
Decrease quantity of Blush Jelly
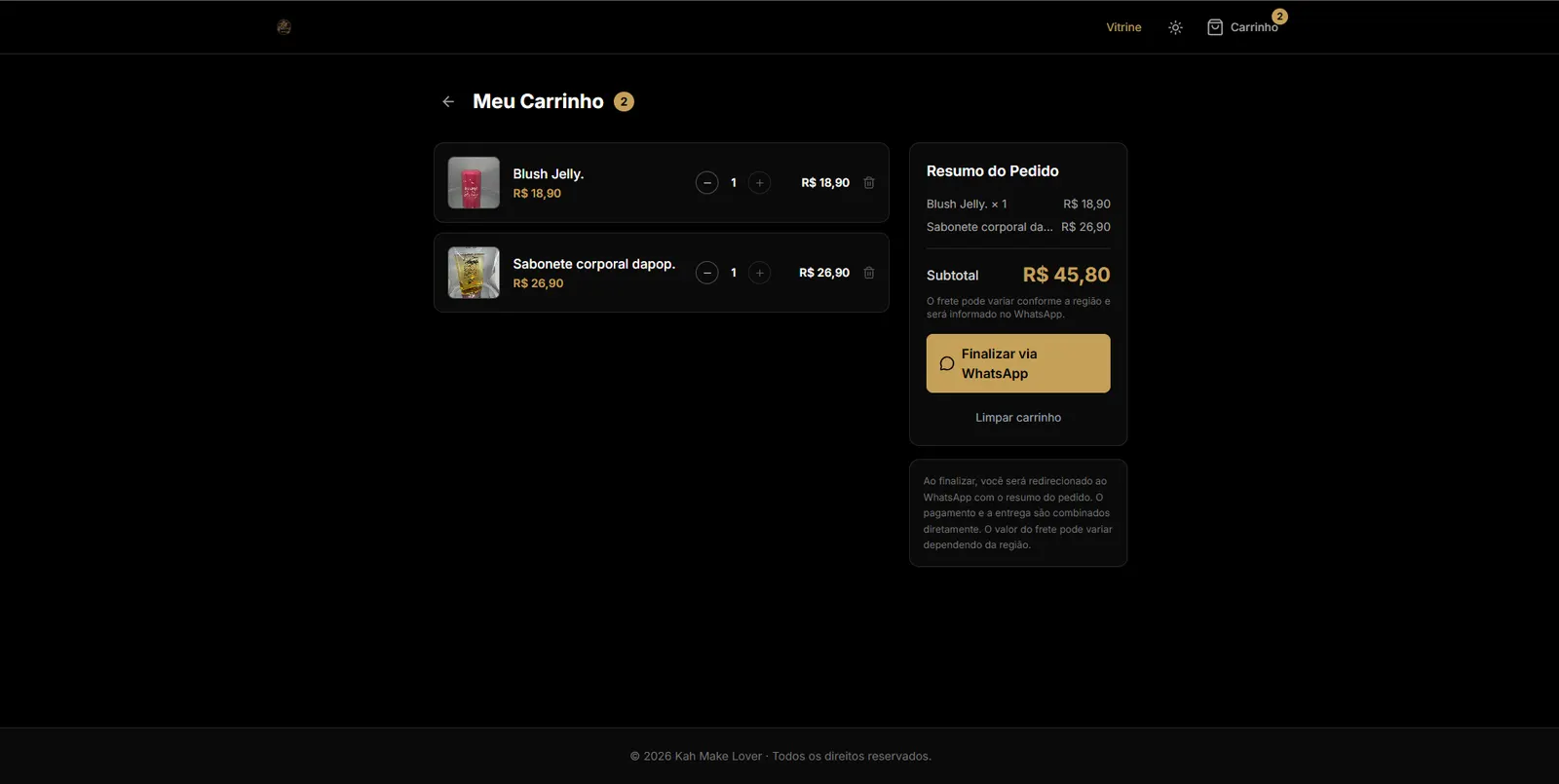[707, 183]
